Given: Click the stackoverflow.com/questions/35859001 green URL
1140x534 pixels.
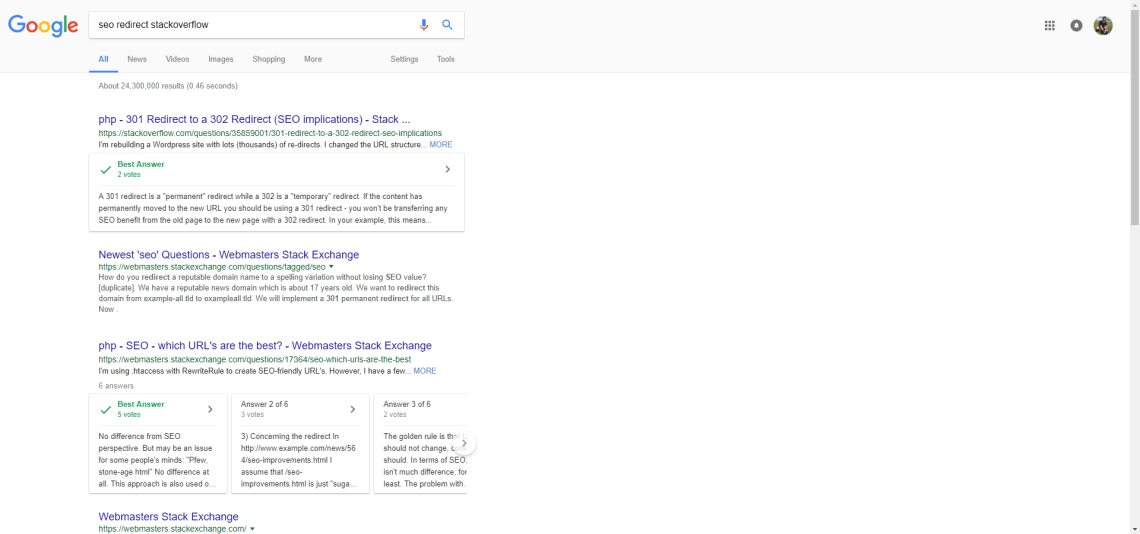Looking at the screenshot, I should 270,133.
